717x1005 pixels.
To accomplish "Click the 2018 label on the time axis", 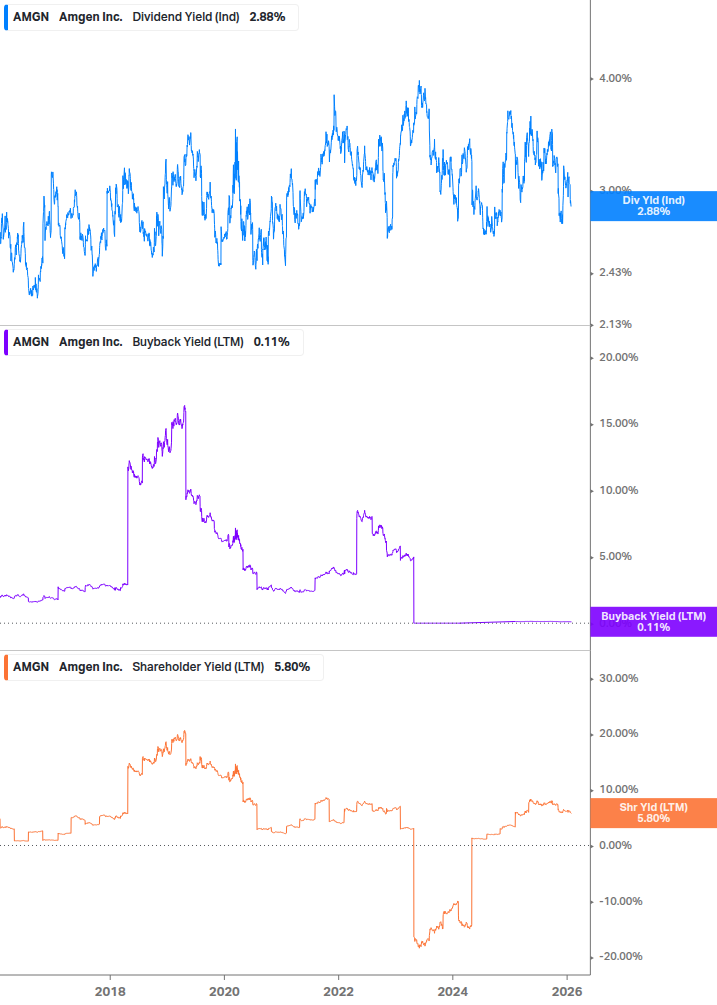I will click(x=110, y=992).
